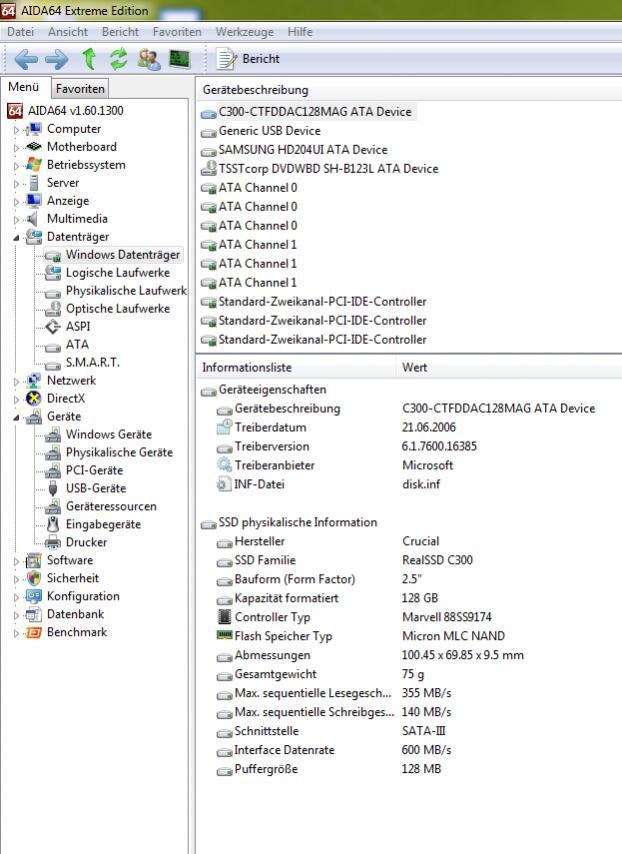Open the Bericht report toolbar button
Viewport: 622px width, 854px height.
[248, 59]
